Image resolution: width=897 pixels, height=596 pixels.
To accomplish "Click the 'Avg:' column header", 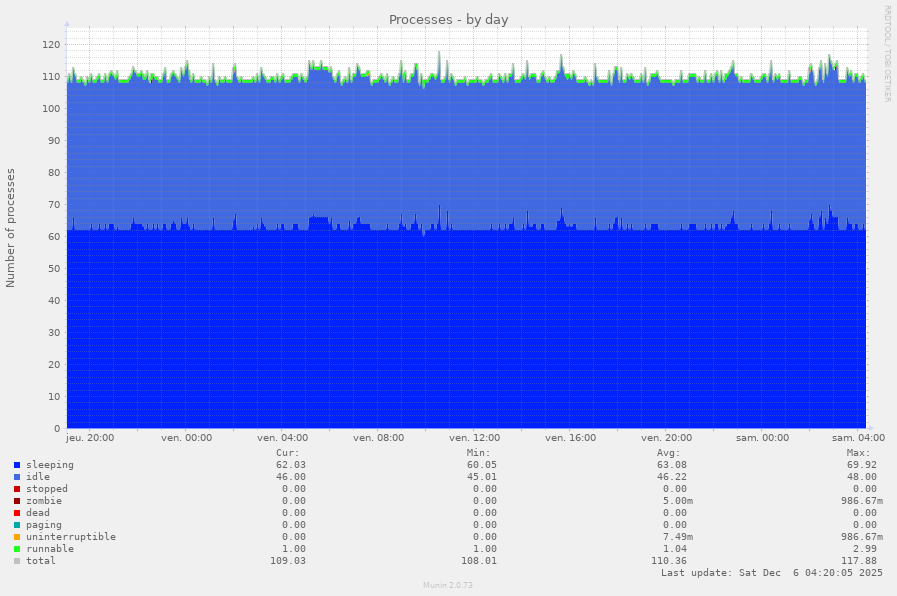I will click(x=674, y=453).
